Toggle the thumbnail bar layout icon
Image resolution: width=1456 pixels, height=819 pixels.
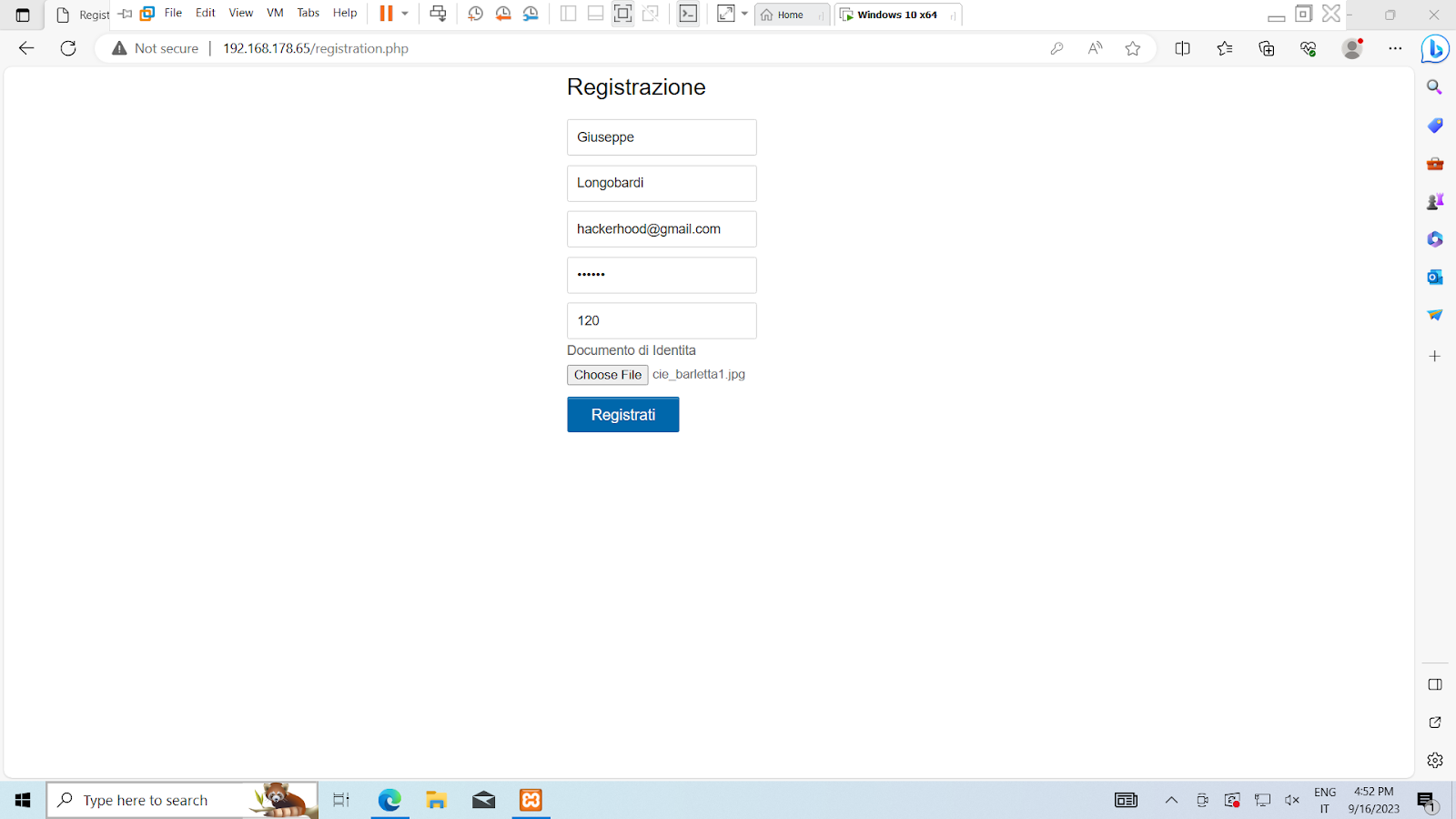pos(595,14)
